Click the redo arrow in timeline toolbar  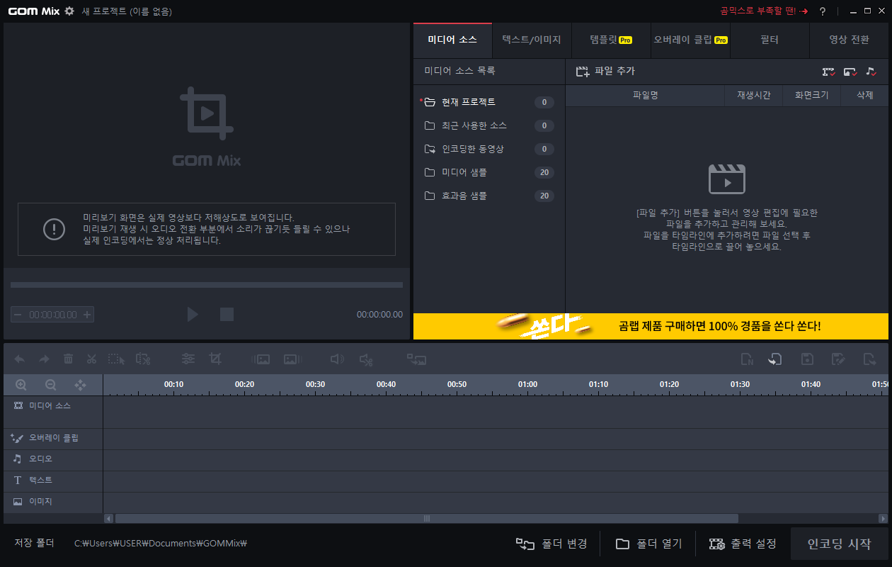point(44,359)
